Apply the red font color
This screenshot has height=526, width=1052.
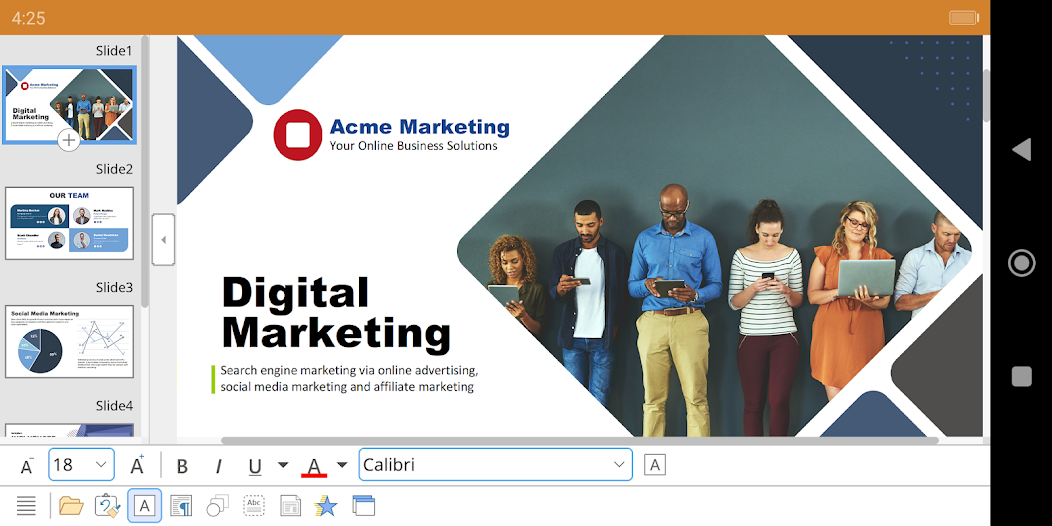314,466
